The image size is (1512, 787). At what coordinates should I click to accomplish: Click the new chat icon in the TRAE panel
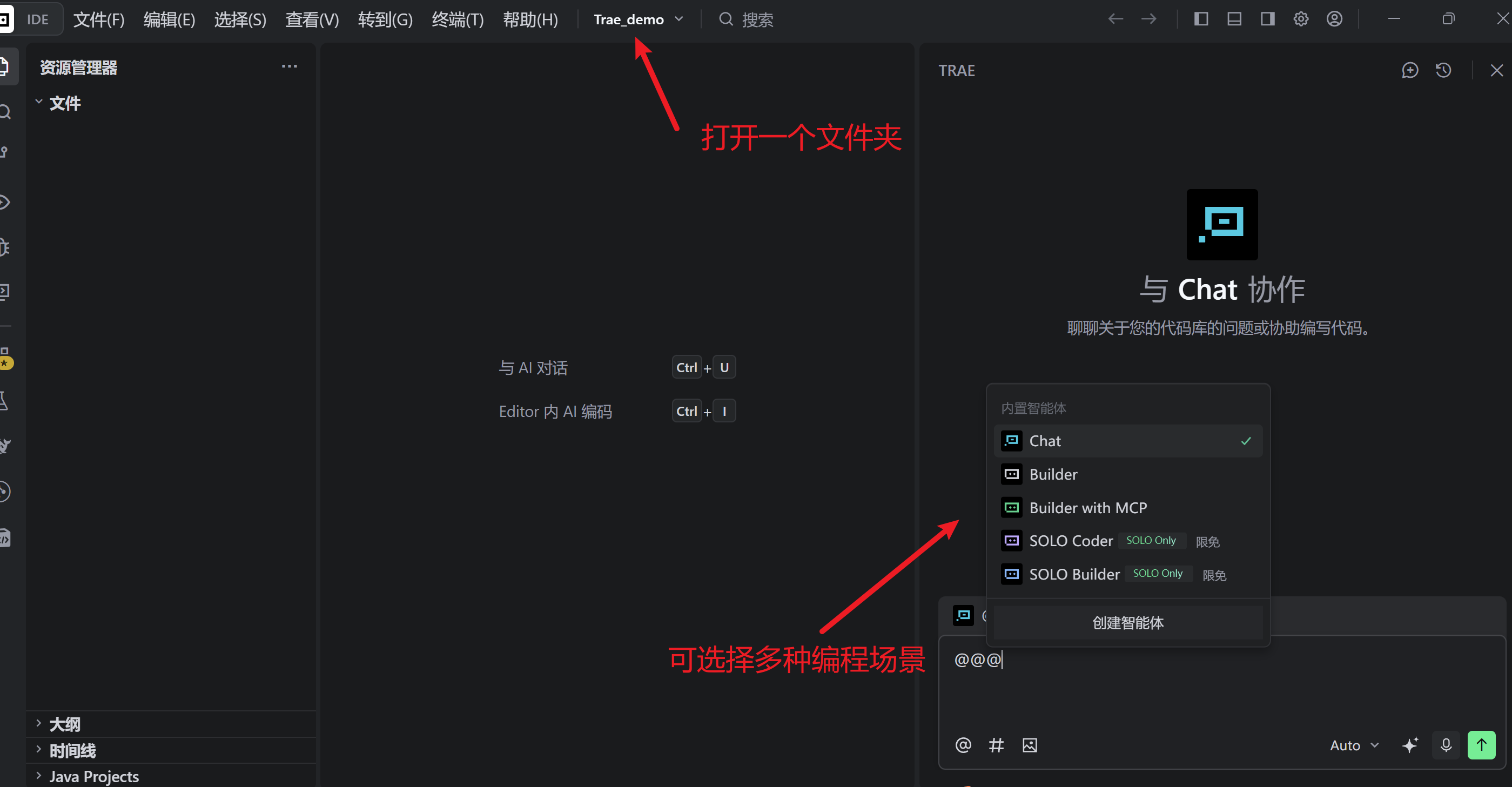[x=1409, y=70]
